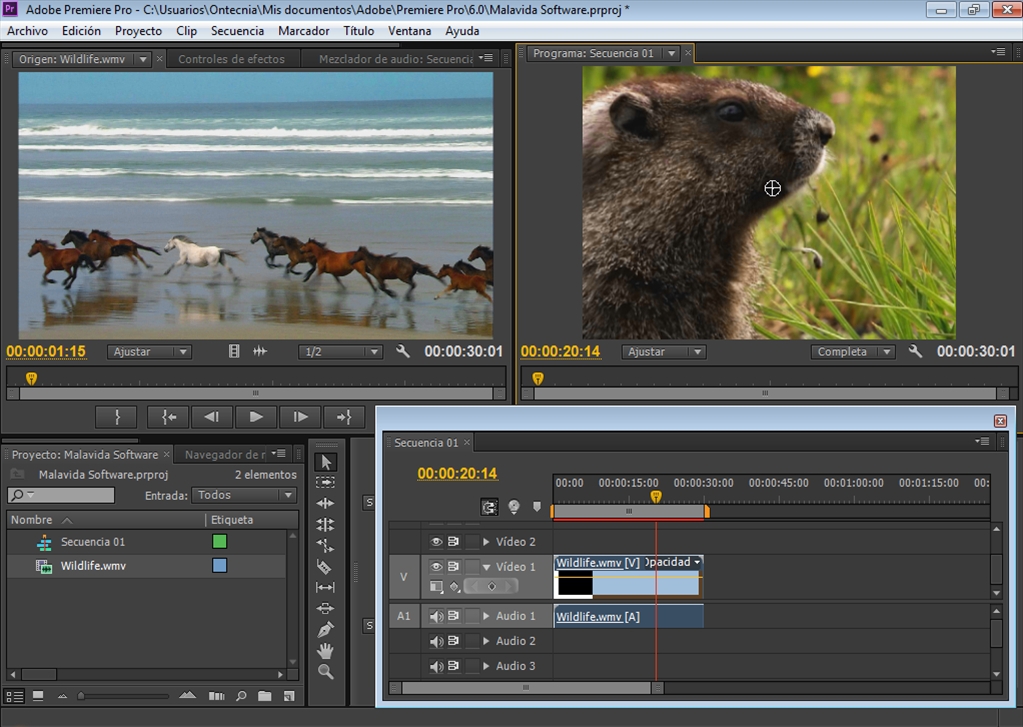Go to in point in Source monitor

pyautogui.click(x=168, y=417)
